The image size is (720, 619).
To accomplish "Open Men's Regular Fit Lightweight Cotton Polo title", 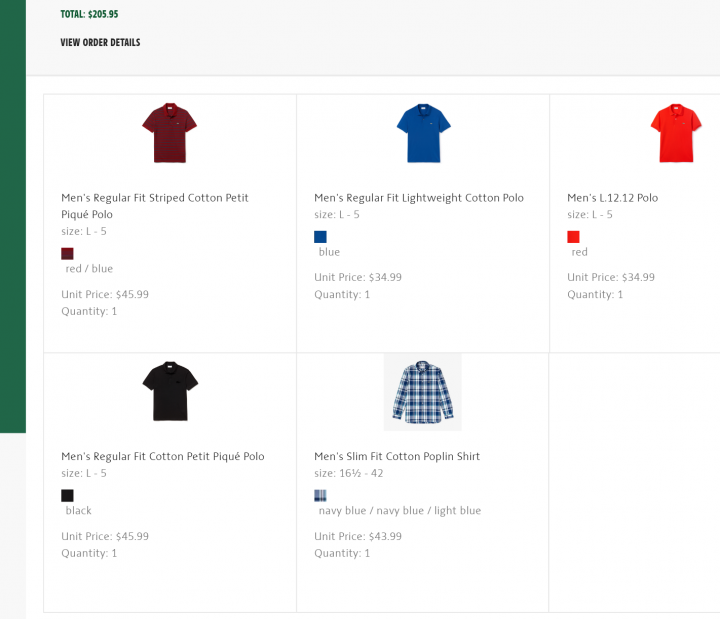I will (x=418, y=198).
